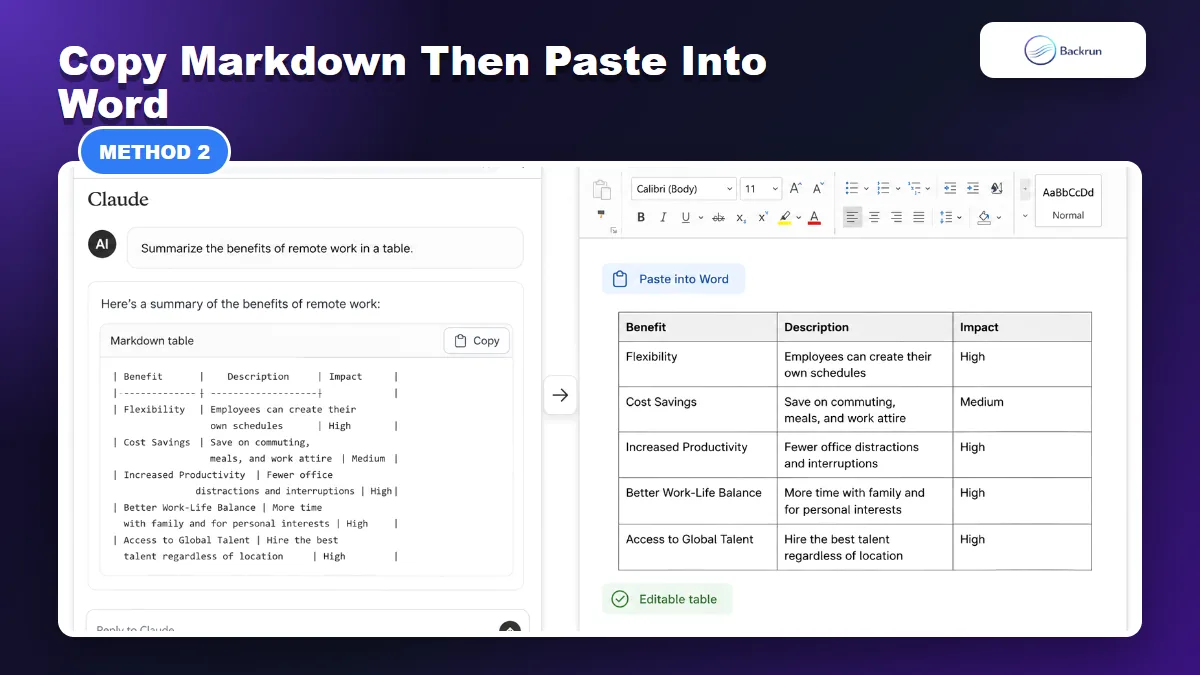Click the Editable table badge
1200x675 pixels.
coord(667,599)
